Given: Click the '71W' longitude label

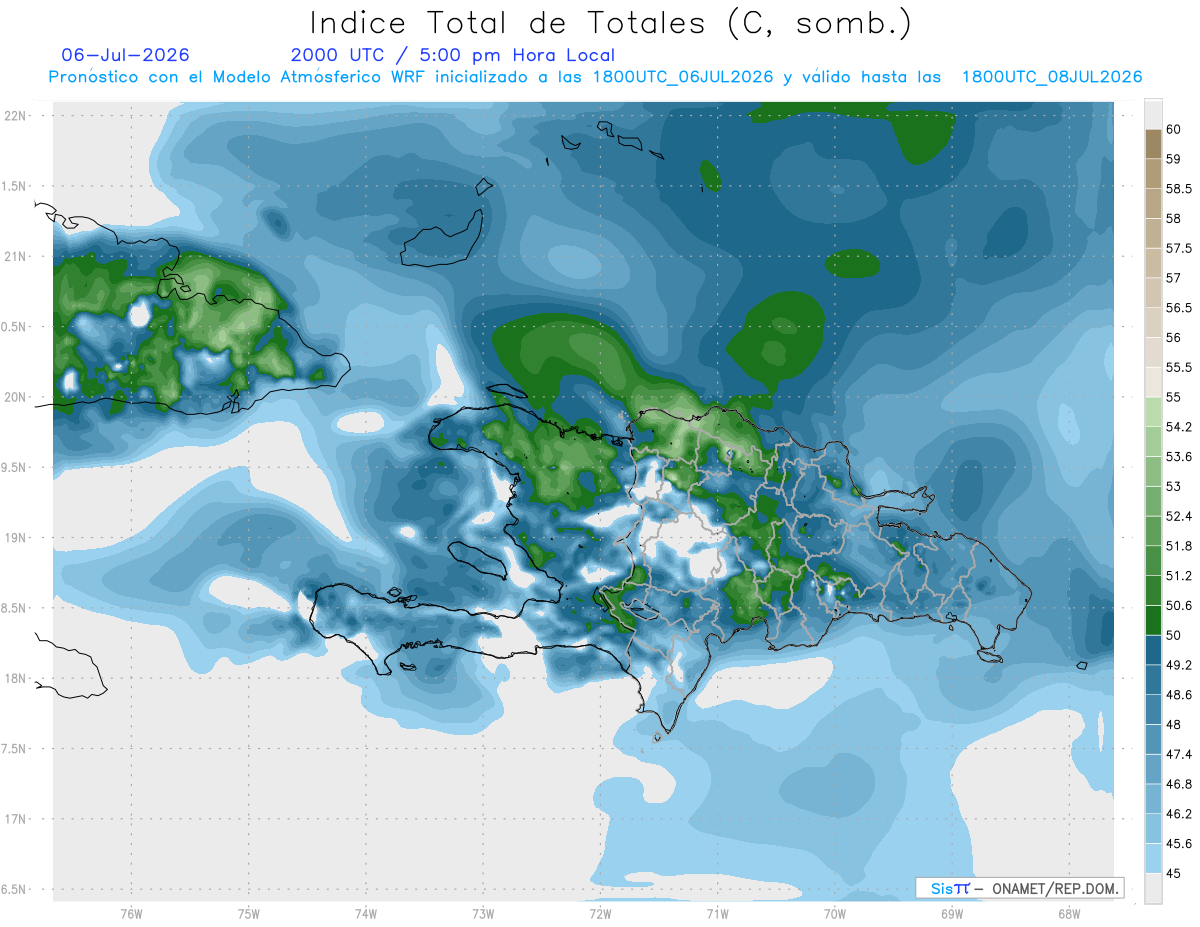Looking at the screenshot, I should click(717, 914).
